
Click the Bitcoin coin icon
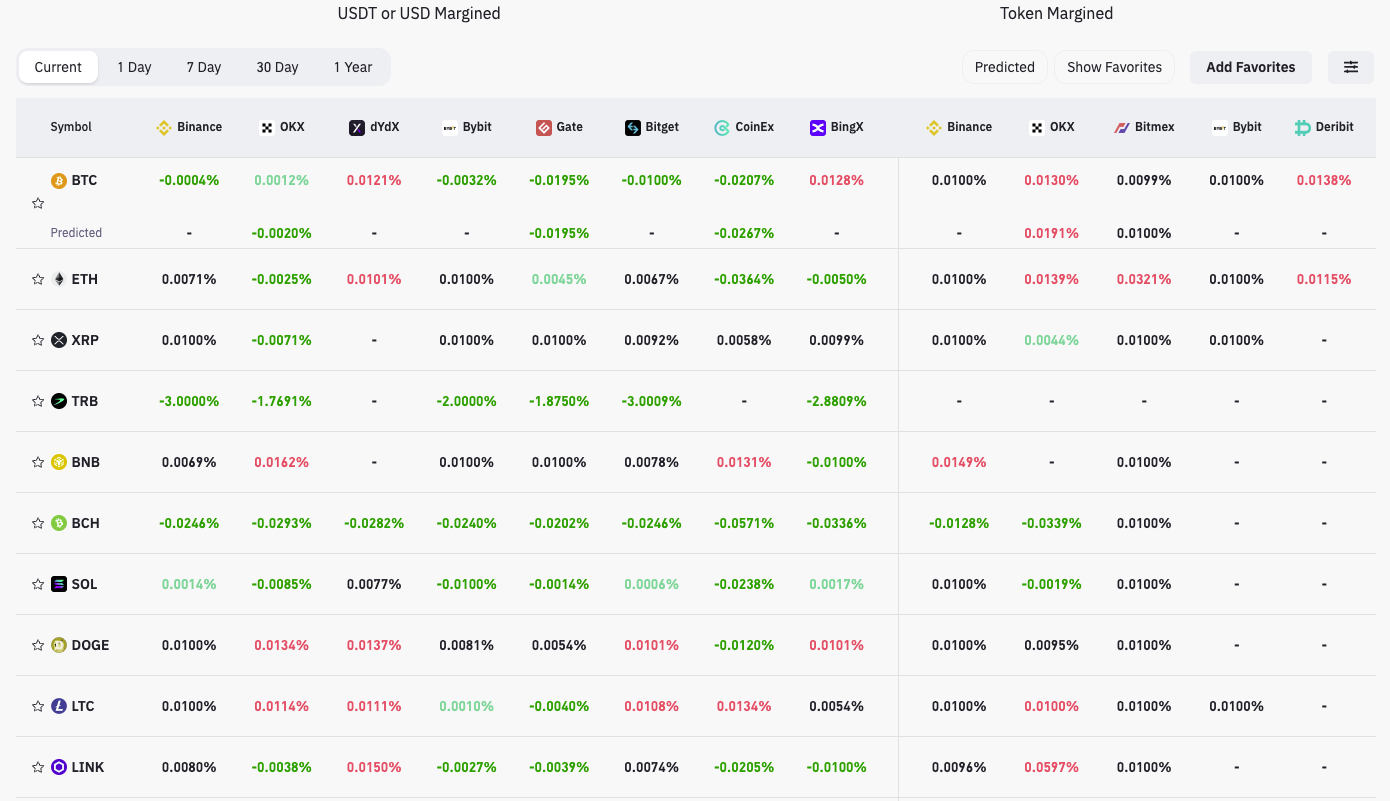tap(59, 181)
